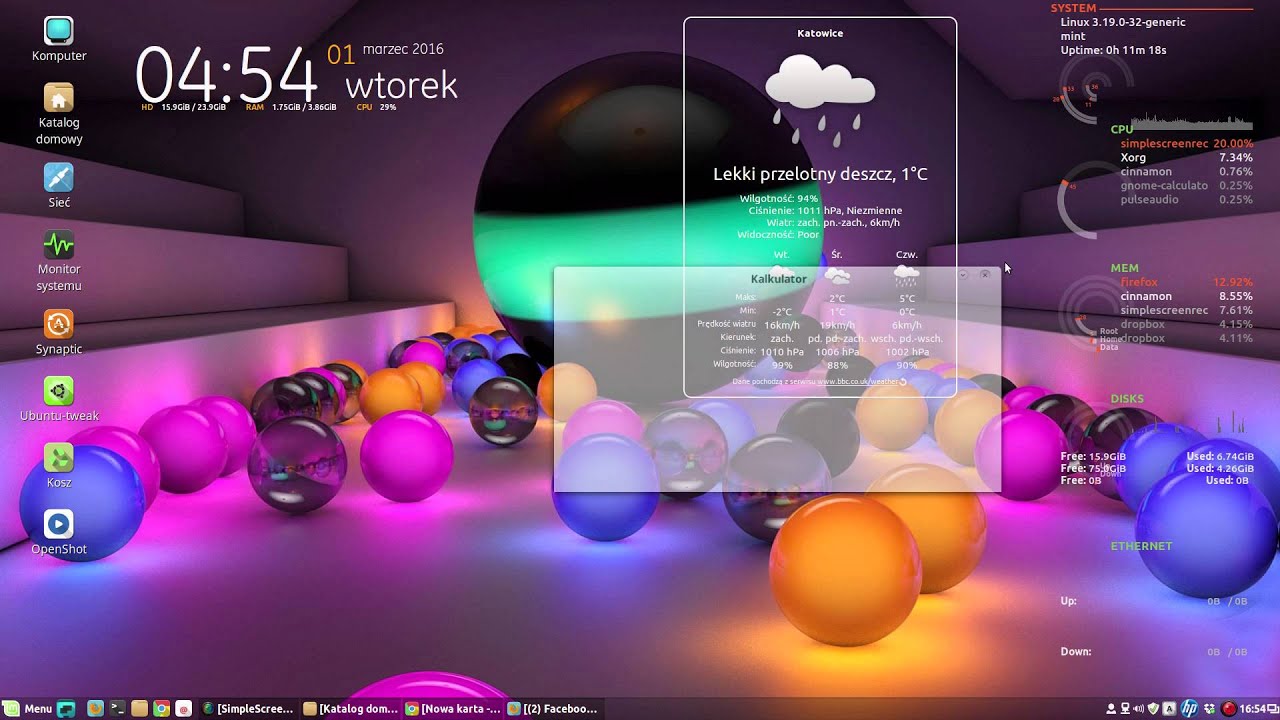Open the Komputer desktop icon
The height and width of the screenshot is (720, 1280).
59,40
